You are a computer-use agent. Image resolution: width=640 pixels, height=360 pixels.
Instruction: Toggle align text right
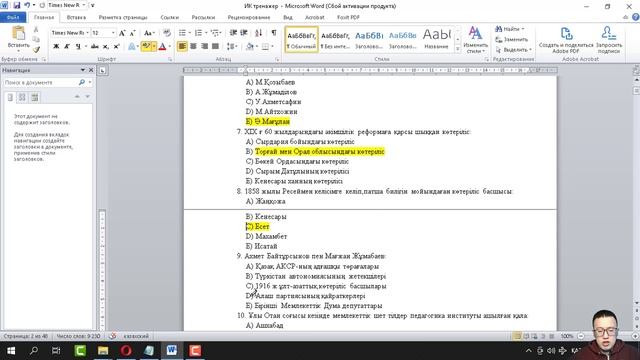click(204, 47)
